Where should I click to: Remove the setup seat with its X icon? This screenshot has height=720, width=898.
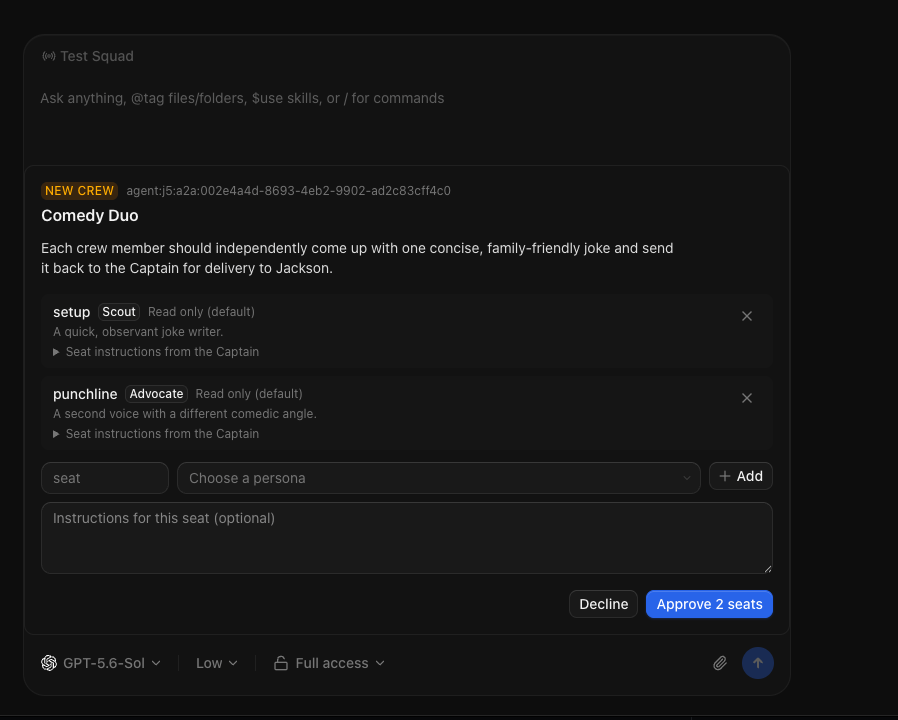point(747,316)
